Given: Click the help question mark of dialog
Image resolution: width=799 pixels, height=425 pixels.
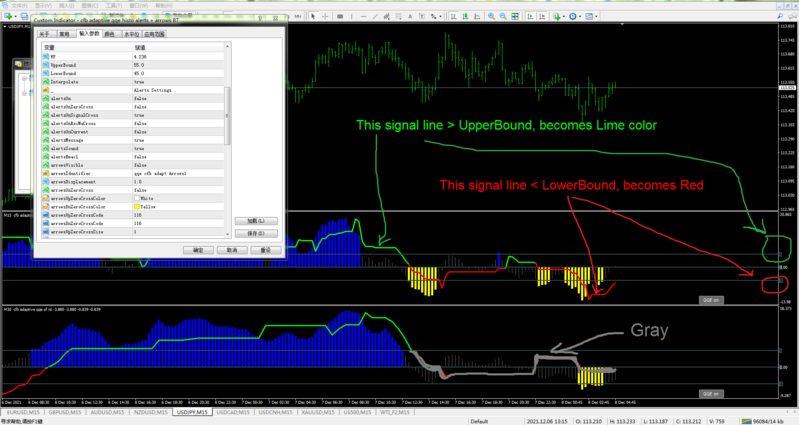Looking at the screenshot, I should [260, 19].
